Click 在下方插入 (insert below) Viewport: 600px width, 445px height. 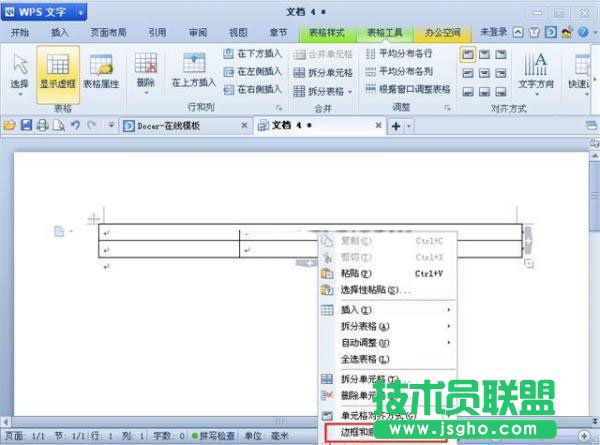tap(254, 54)
